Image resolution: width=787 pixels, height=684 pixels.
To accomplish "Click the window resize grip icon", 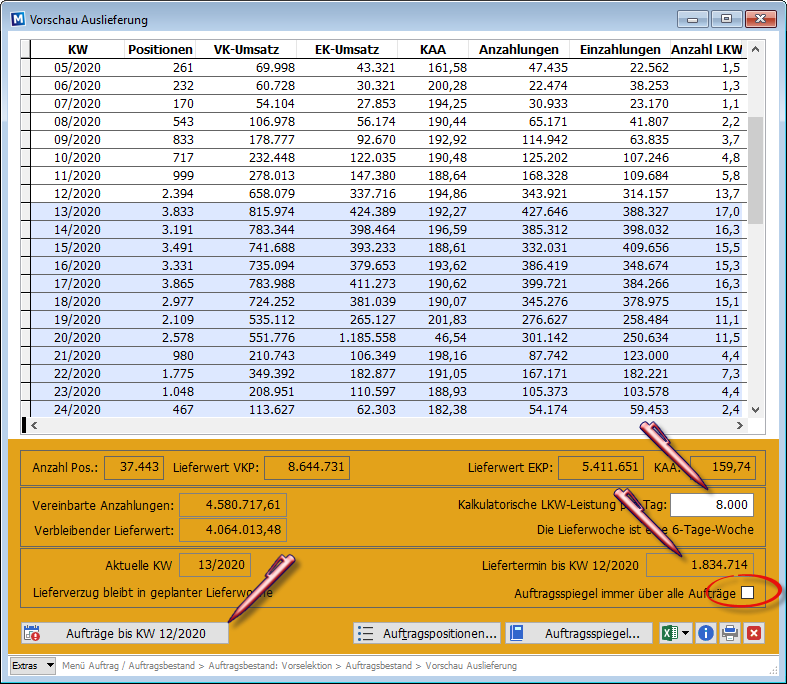I will coord(773,670).
